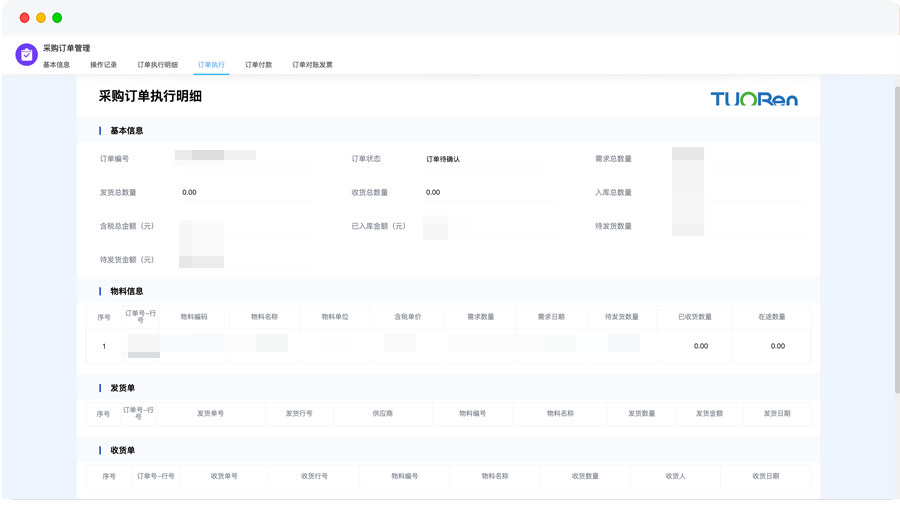Viewport: 900px width, 515px height.
Task: Click row 1 index in 物料信息 table
Action: (x=104, y=346)
